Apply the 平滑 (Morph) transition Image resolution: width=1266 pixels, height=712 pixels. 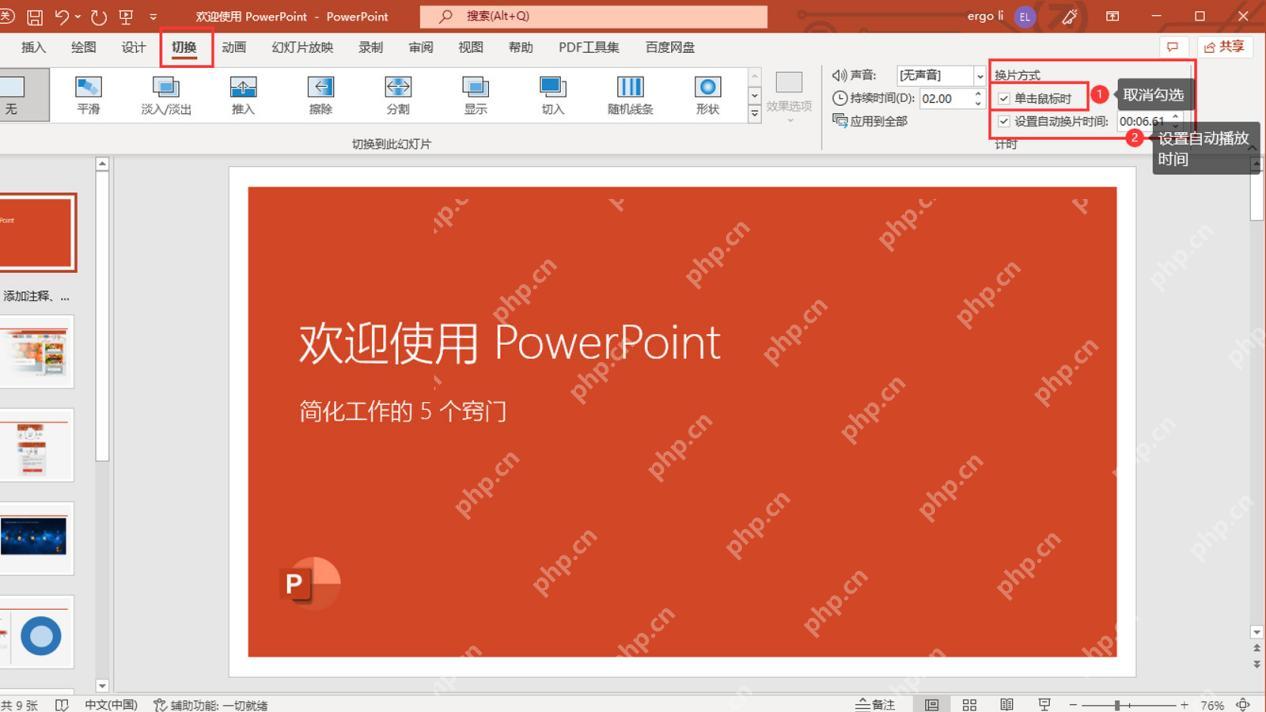click(x=88, y=96)
